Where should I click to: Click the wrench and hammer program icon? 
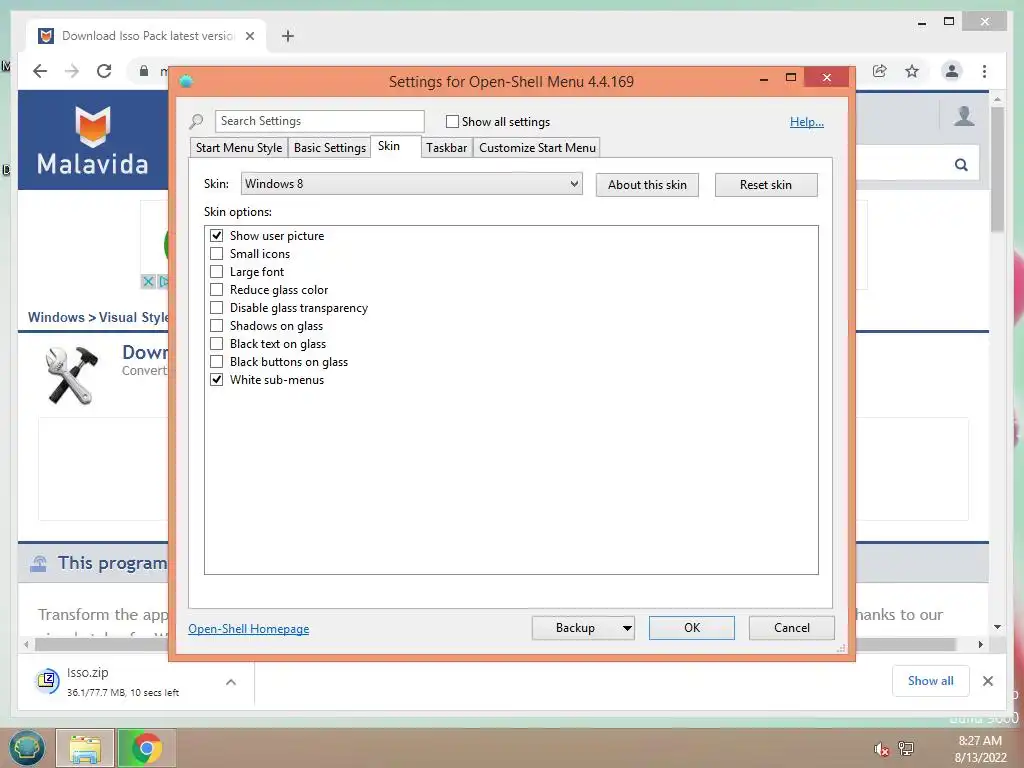pyautogui.click(x=72, y=375)
